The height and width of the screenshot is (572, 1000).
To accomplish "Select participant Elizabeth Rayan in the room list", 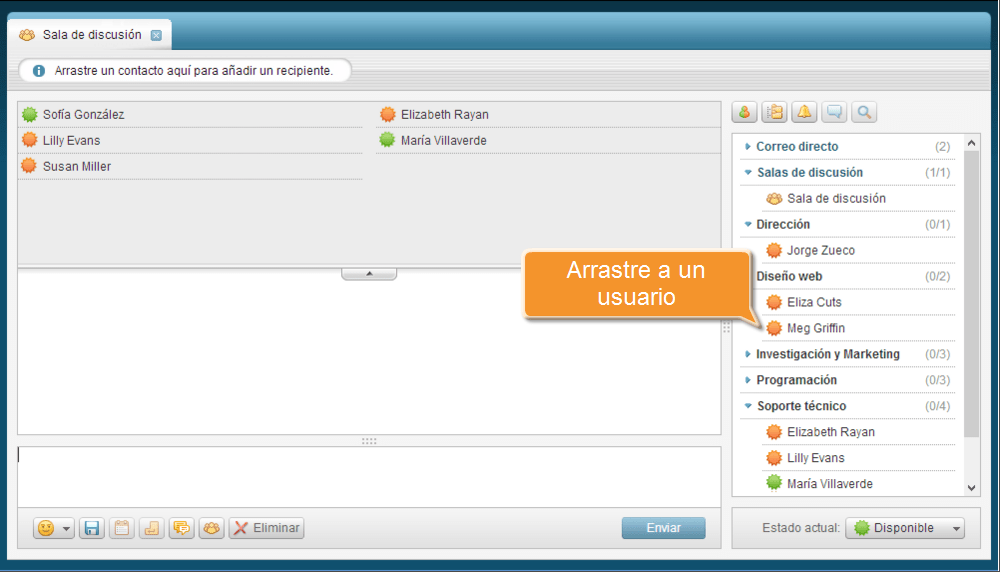I will point(444,114).
